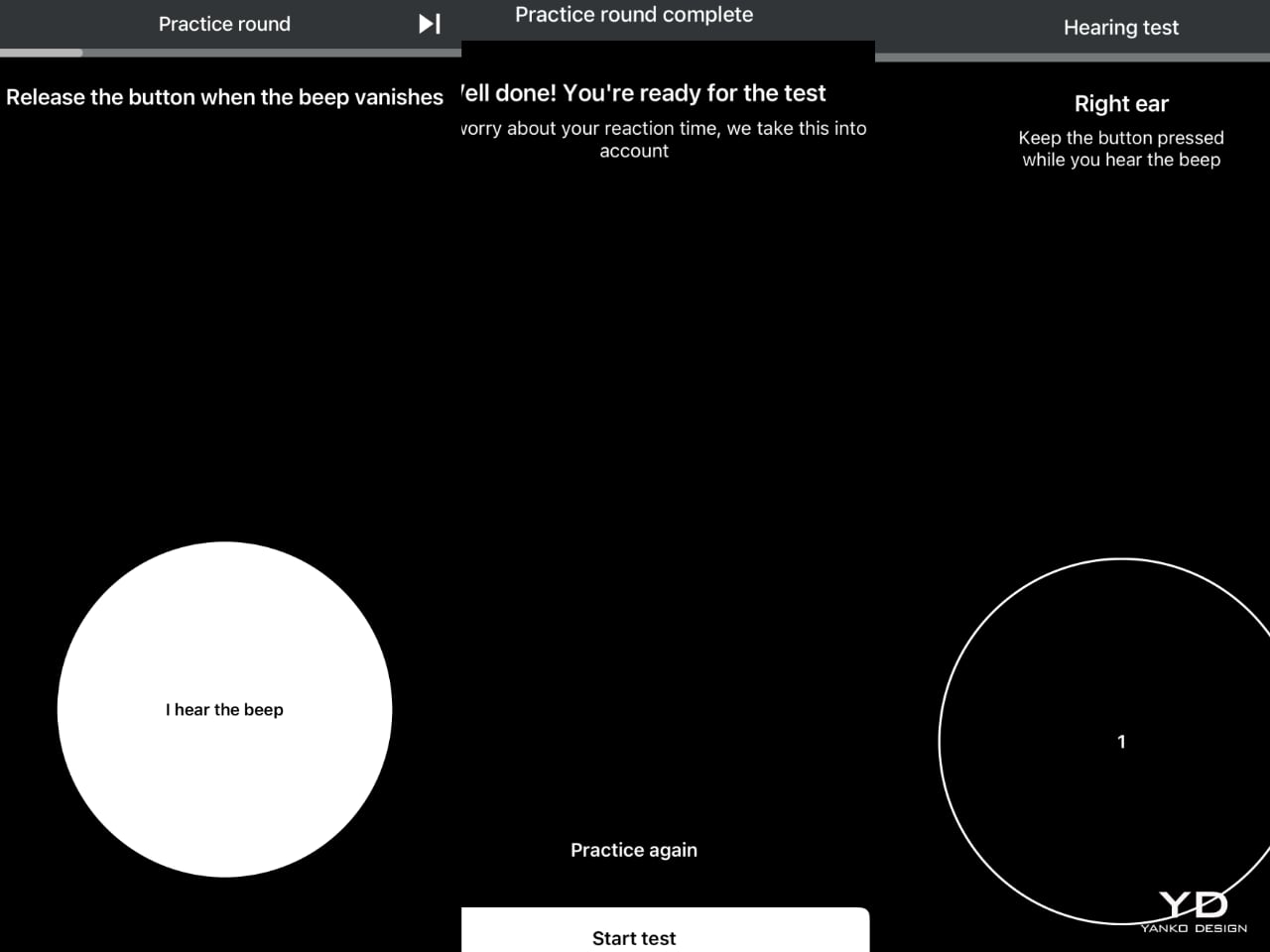Click 'Release the button when the beep vanishes' text
1270x952 pixels.
pos(224,97)
